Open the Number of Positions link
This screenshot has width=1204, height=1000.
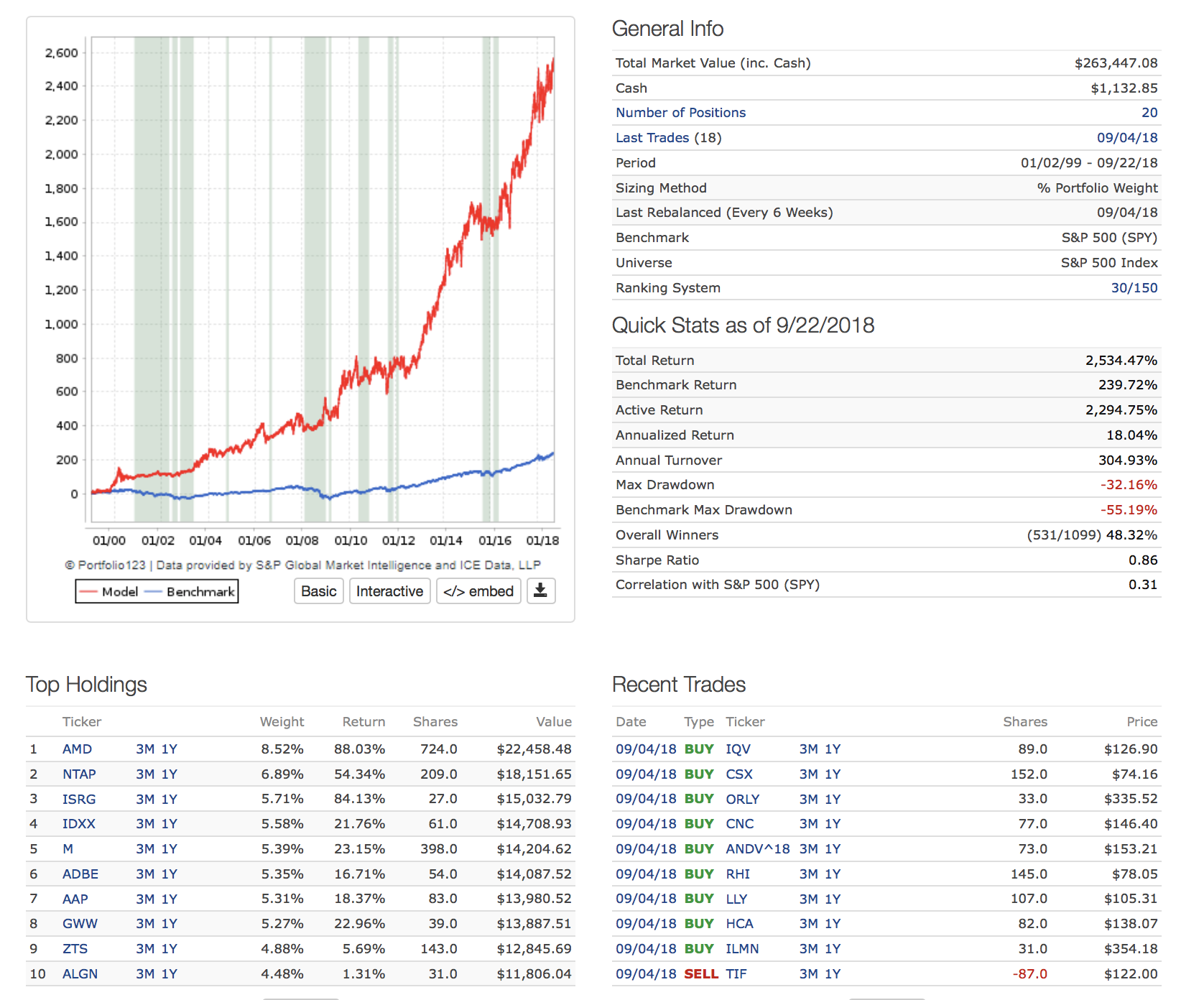tap(680, 113)
